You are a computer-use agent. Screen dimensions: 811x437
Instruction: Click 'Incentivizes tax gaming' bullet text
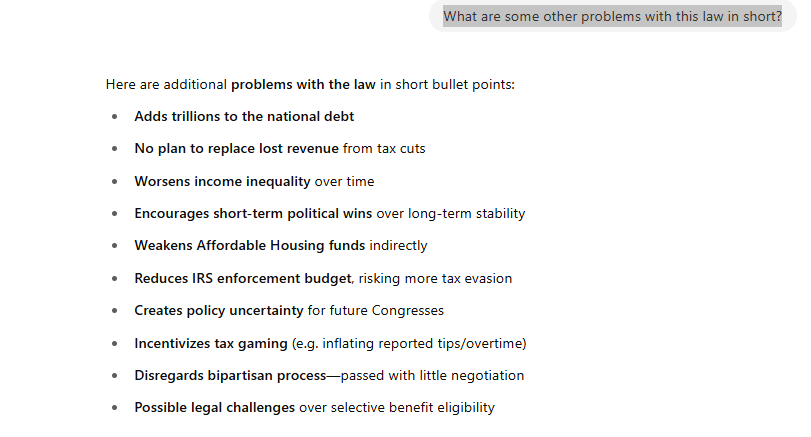click(211, 344)
